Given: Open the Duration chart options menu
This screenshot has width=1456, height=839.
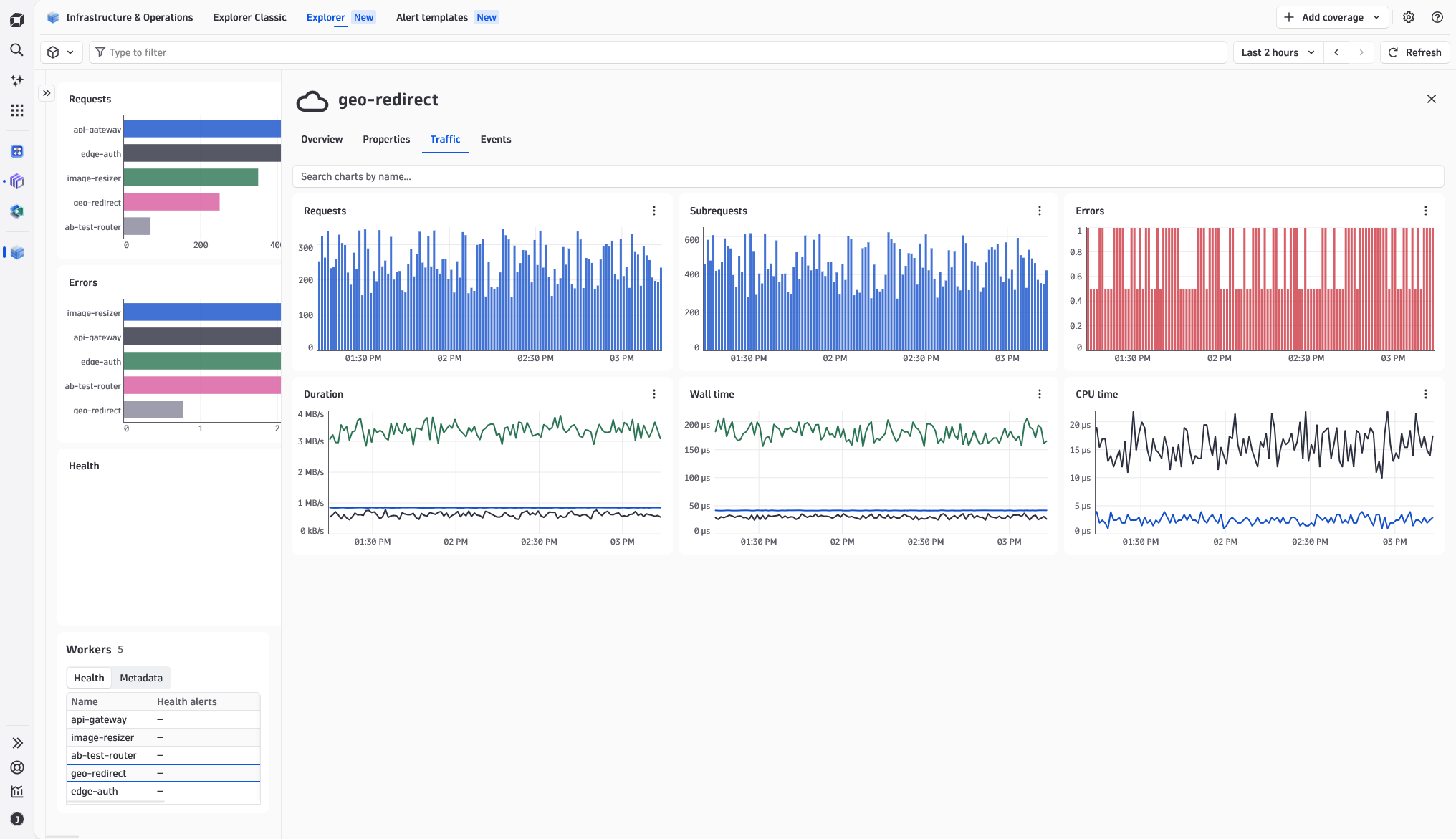Looking at the screenshot, I should coord(654,394).
